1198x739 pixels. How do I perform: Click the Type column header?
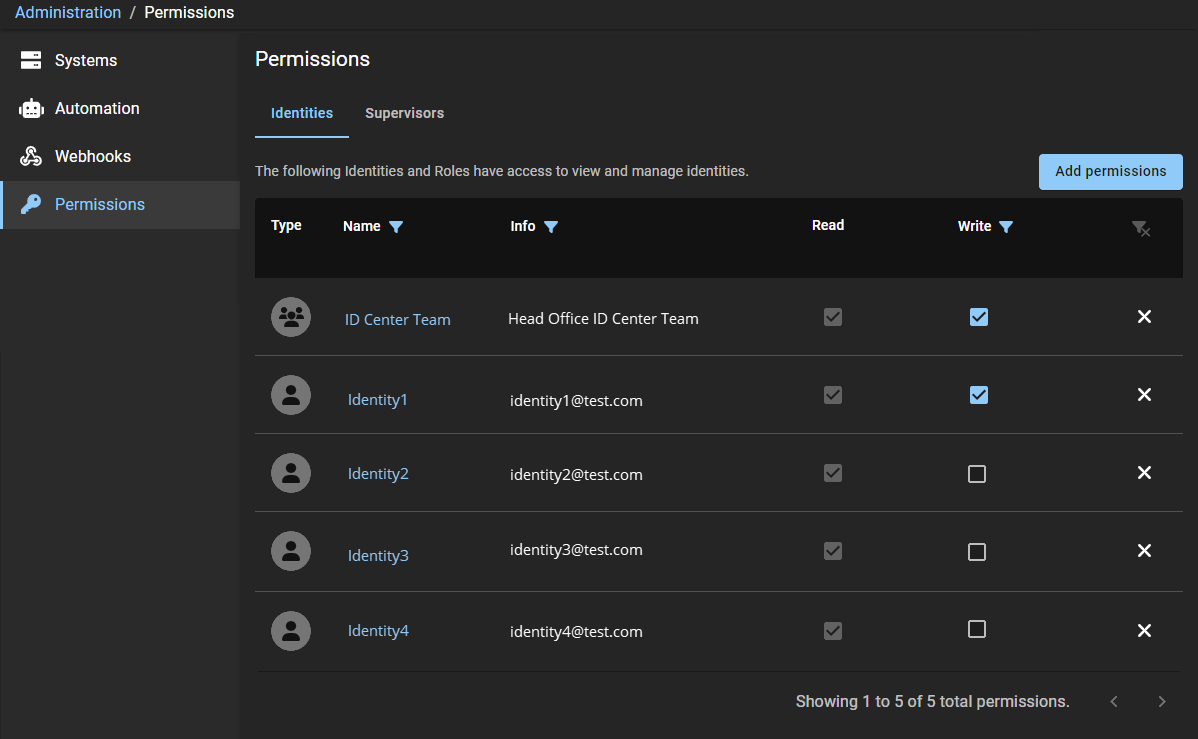(287, 225)
